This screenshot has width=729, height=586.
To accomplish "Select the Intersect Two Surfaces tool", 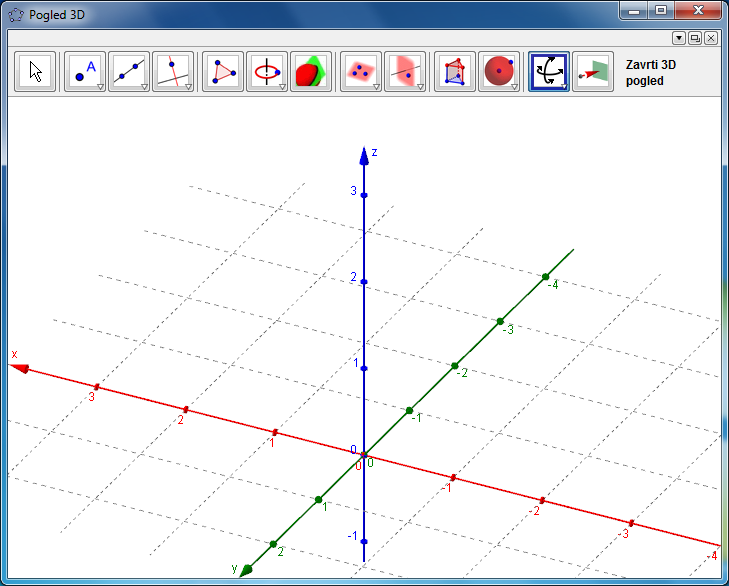I will [311, 72].
